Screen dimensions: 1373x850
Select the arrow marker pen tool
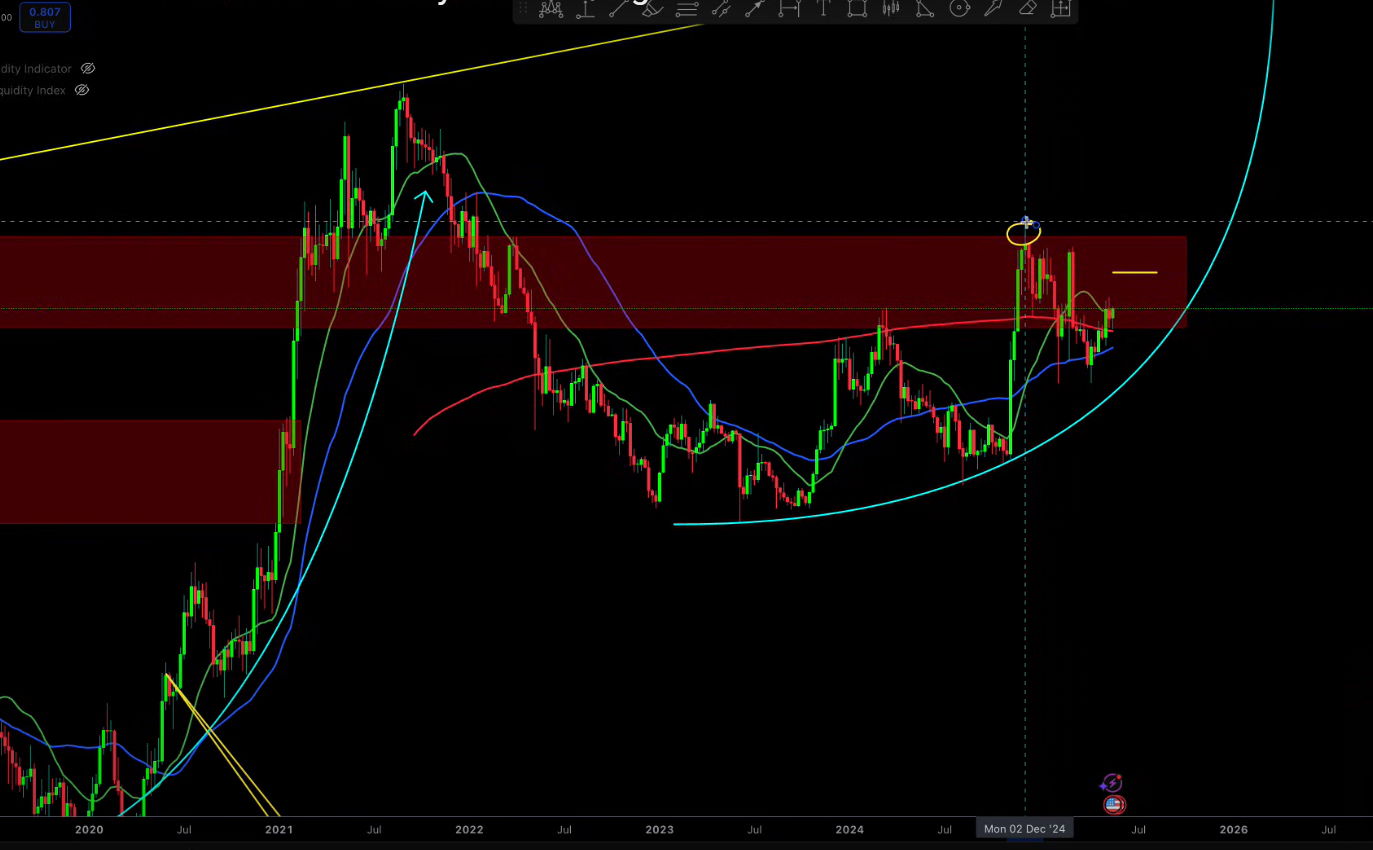[x=992, y=9]
